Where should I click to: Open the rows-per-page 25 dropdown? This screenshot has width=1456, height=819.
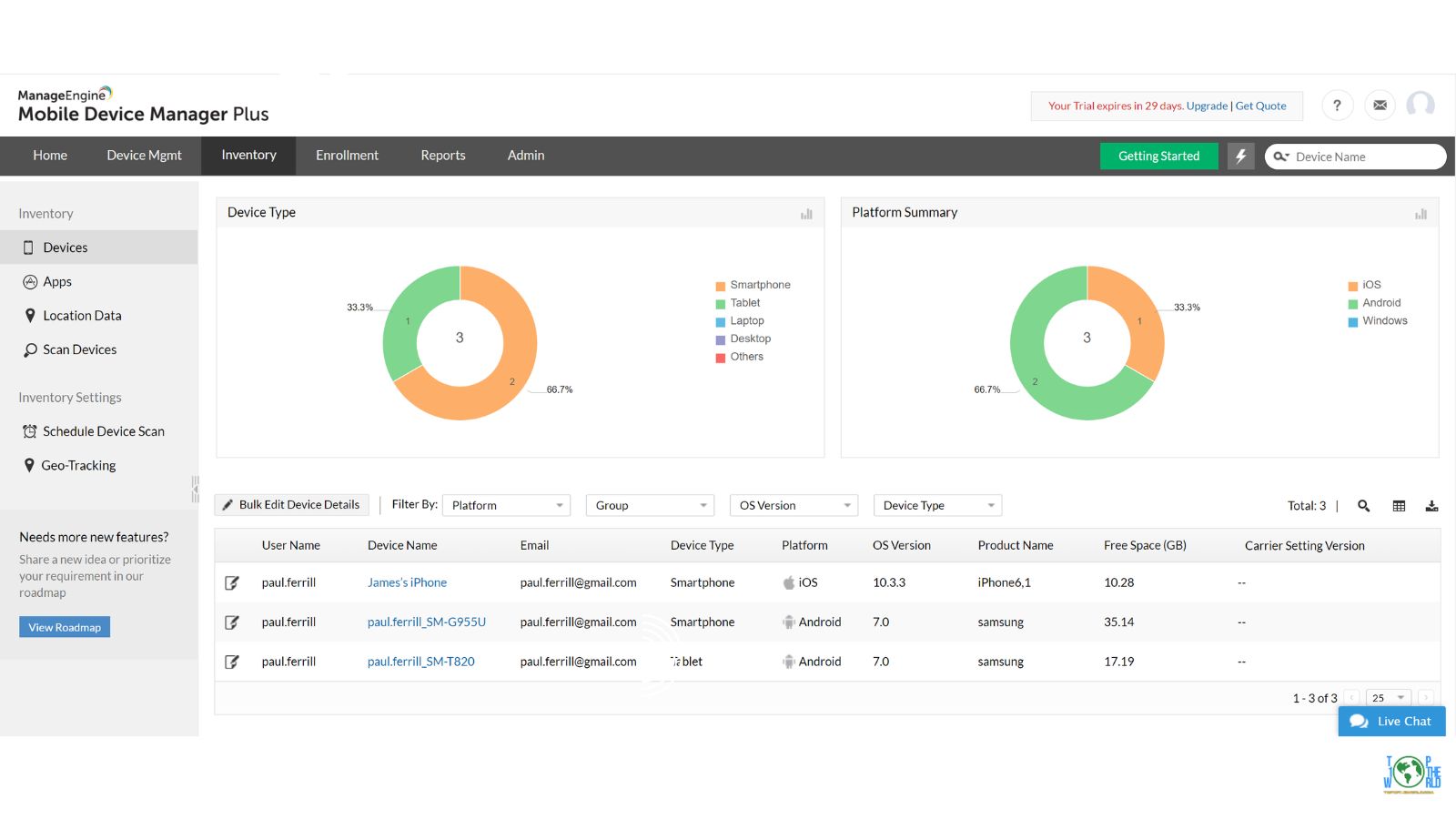pos(1389,698)
